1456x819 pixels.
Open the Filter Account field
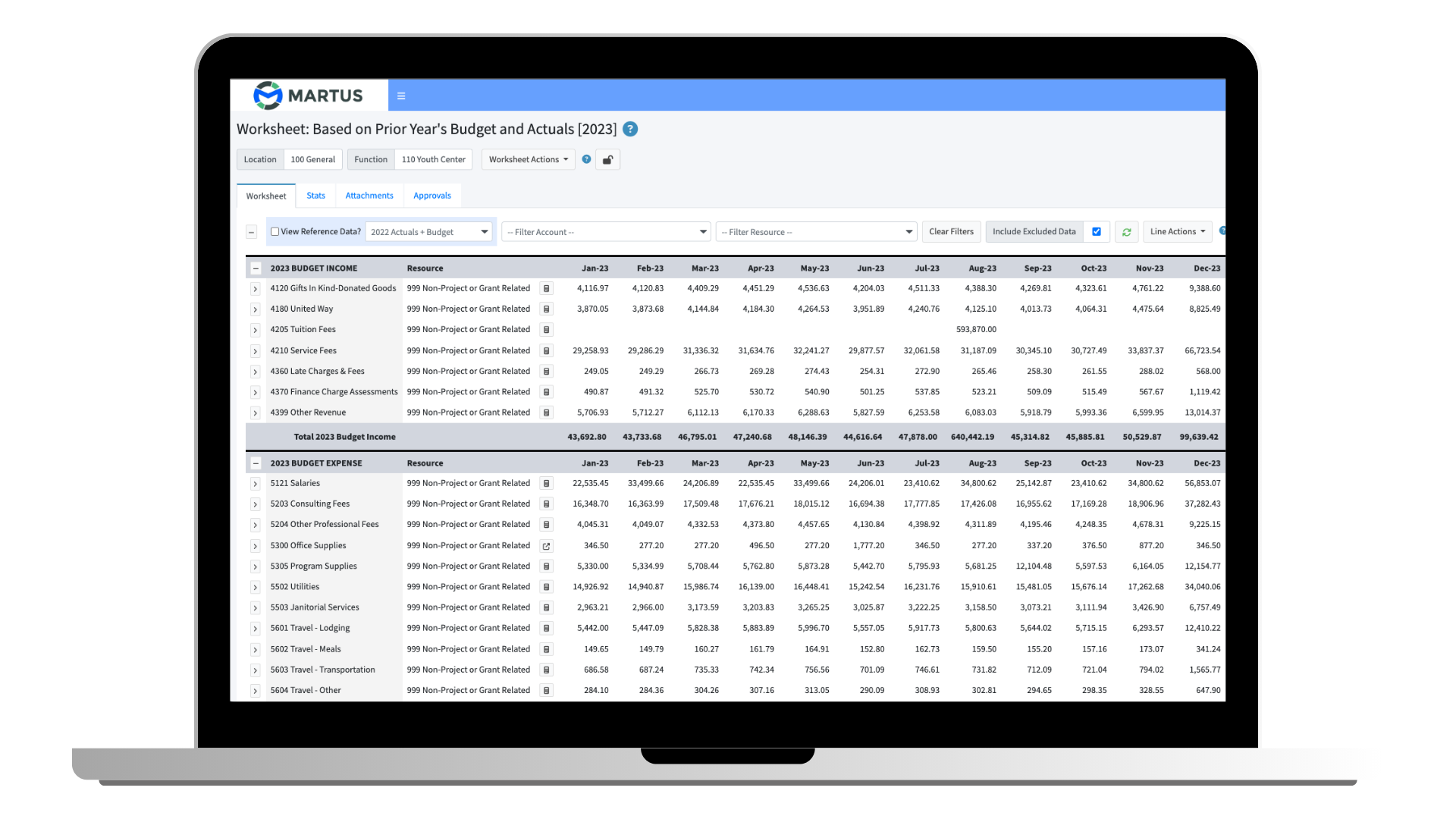(605, 231)
